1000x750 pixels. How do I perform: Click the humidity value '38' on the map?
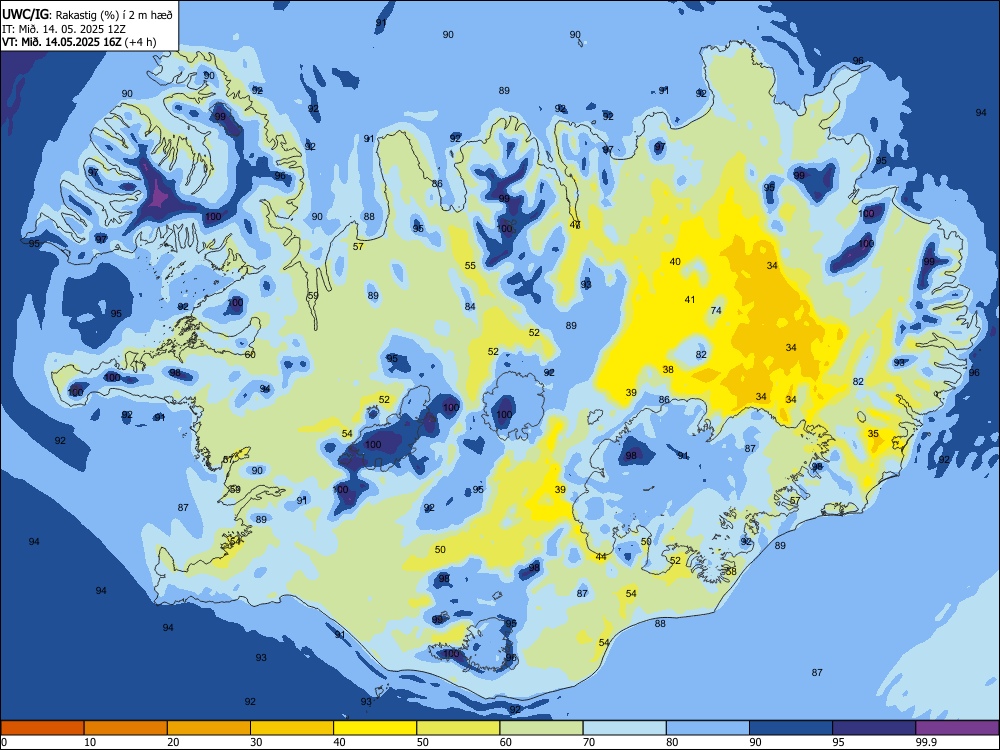pyautogui.click(x=668, y=369)
